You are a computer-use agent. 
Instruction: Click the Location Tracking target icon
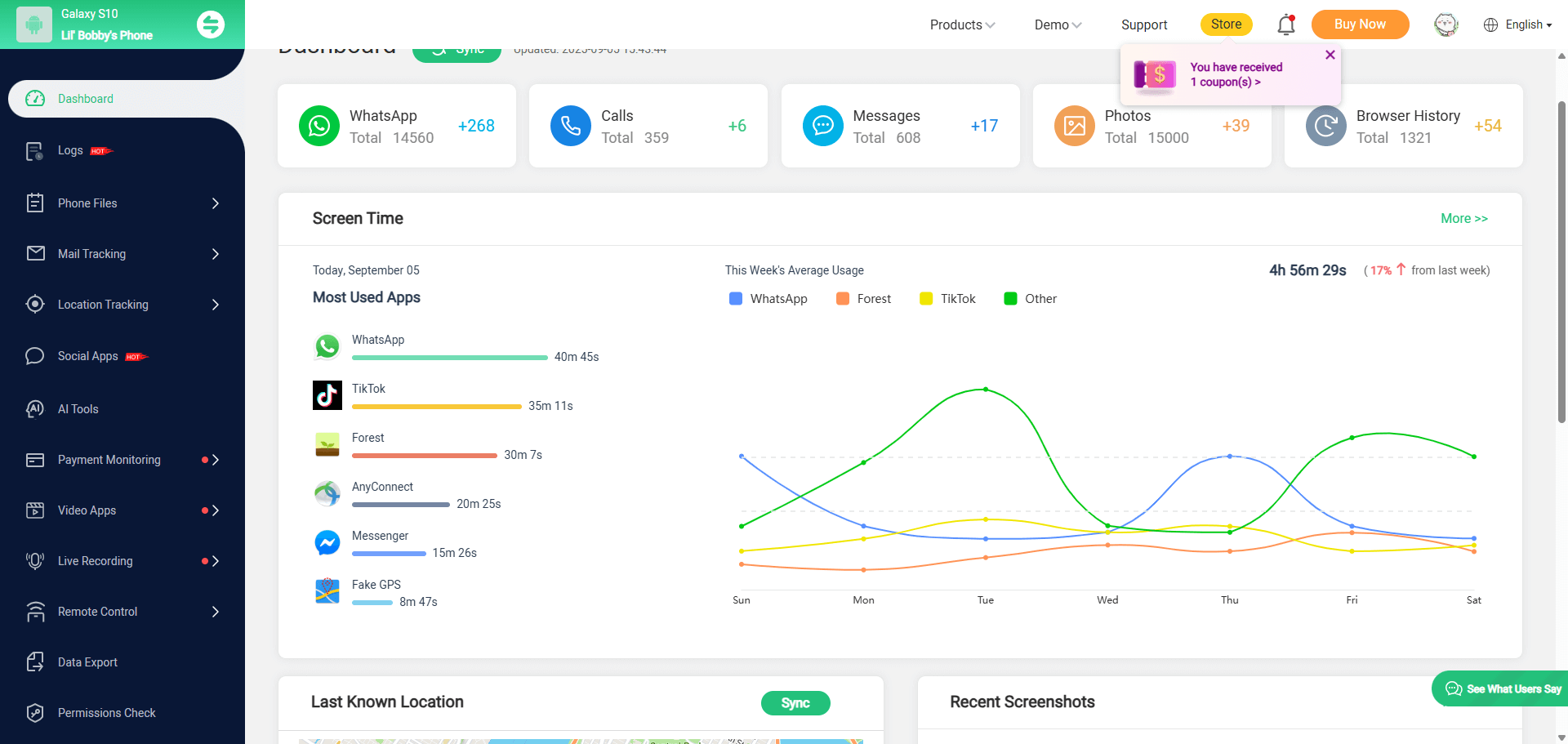35,304
